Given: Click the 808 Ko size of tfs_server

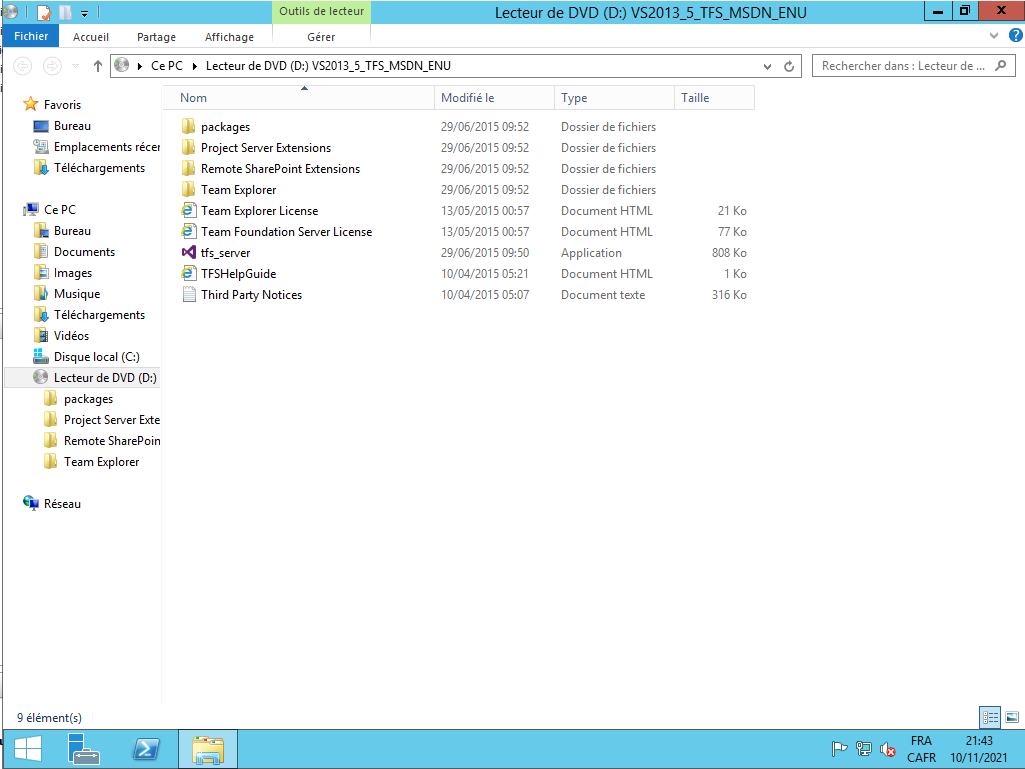Looking at the screenshot, I should click(729, 252).
